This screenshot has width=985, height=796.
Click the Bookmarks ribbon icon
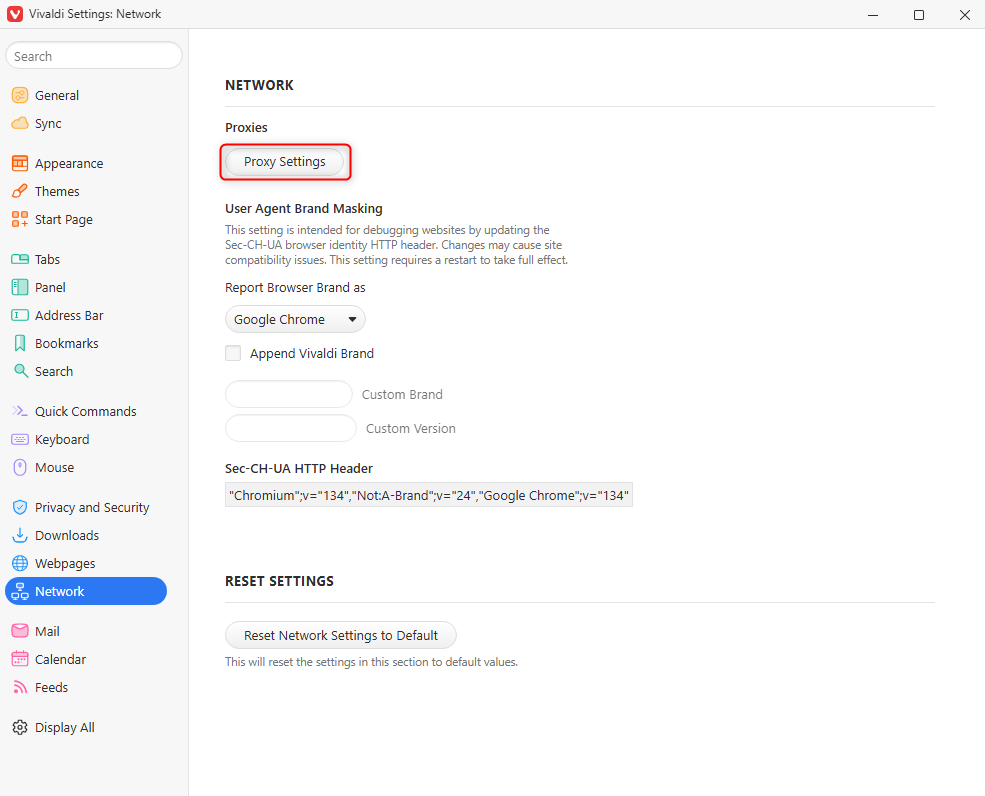[20, 343]
